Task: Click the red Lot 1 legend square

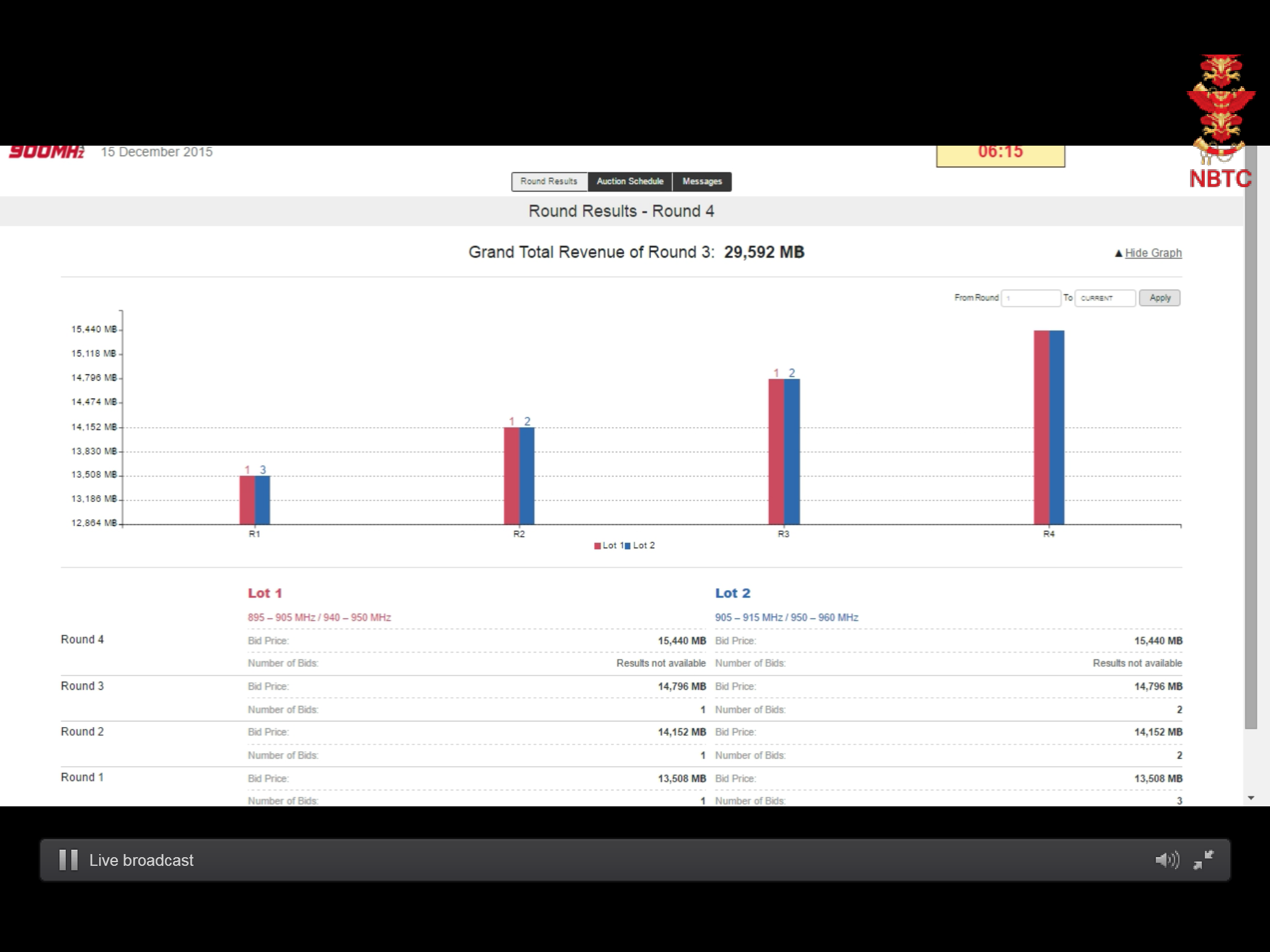Action: 597,546
